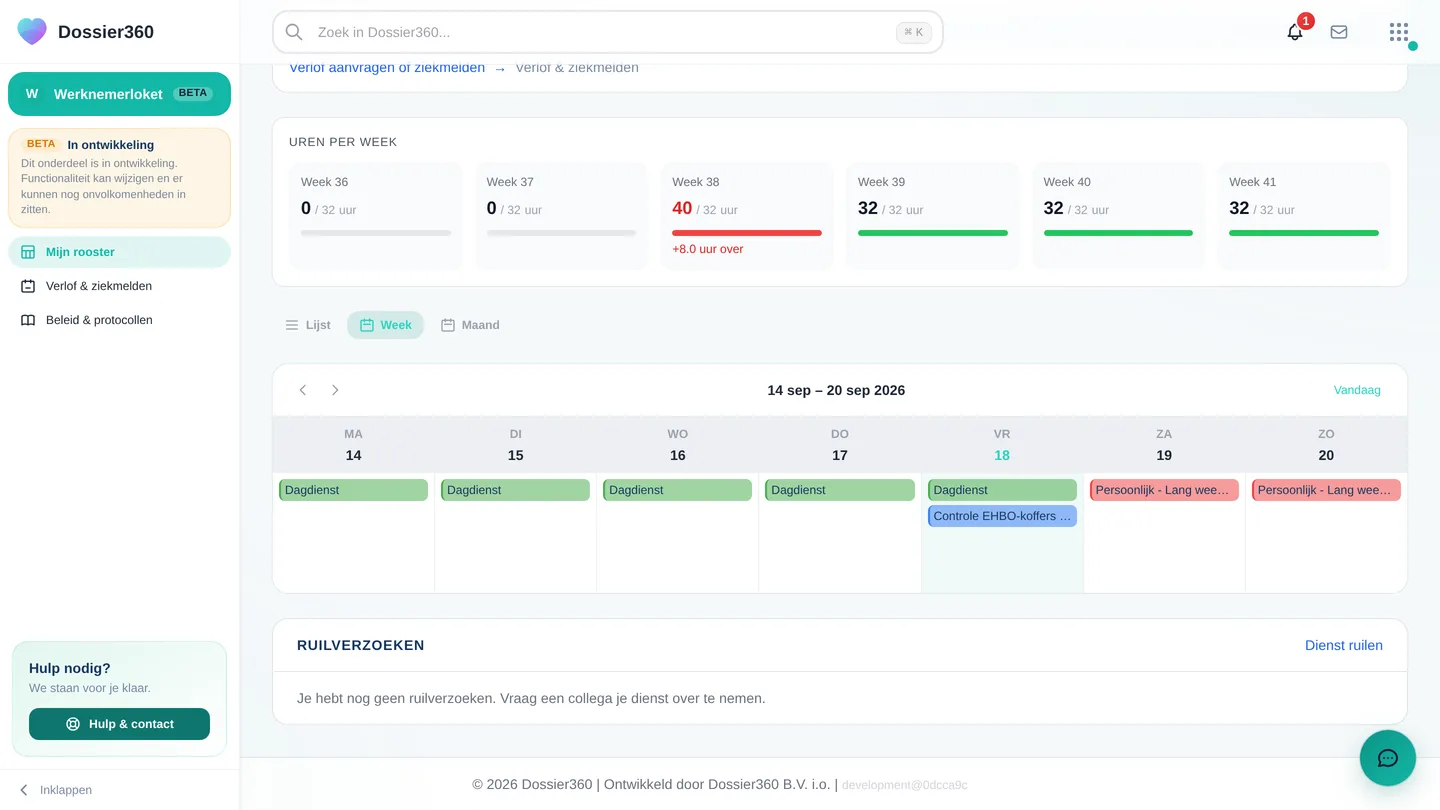Select the Week view tab
Screen dimensions: 1440x810
[386, 325]
